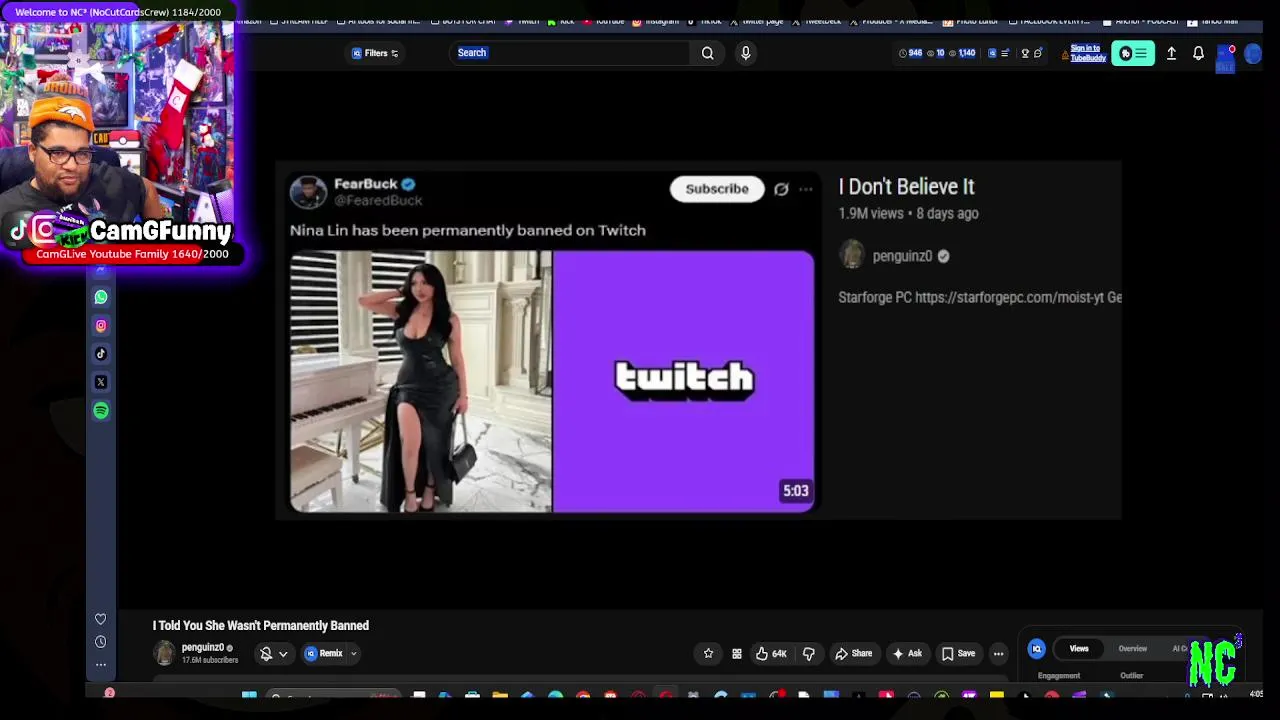Select the Overview tab in vidIQ panel
Screen dimensions: 1280x720
point(1132,649)
